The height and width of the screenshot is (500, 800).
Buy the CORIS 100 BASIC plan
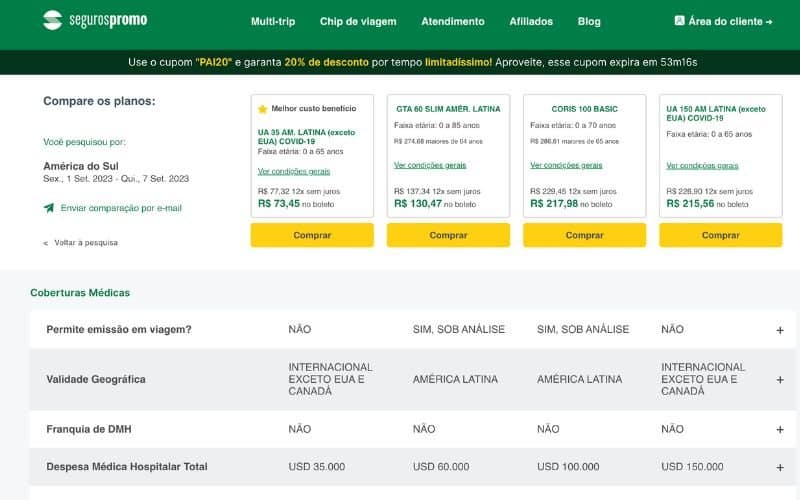[584, 235]
